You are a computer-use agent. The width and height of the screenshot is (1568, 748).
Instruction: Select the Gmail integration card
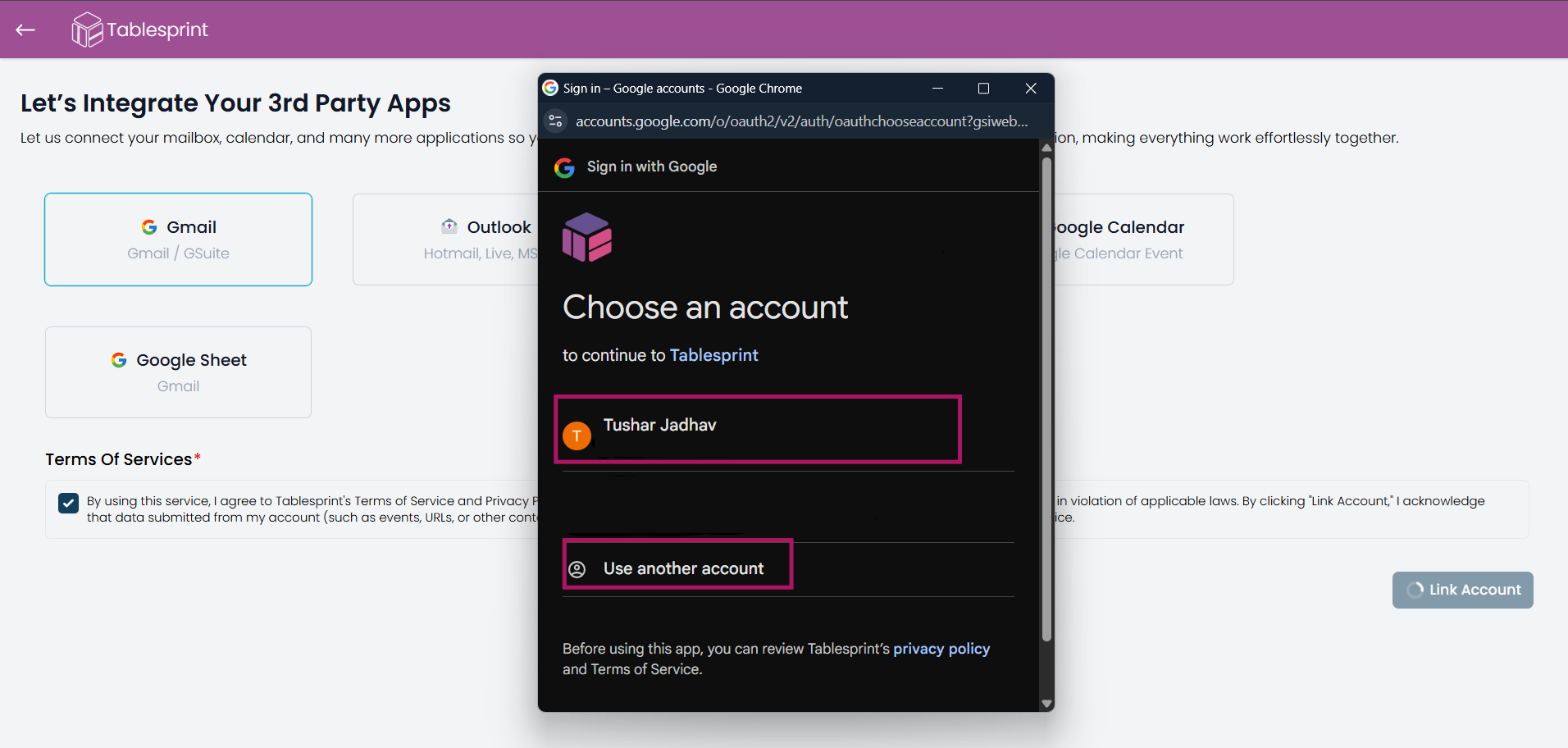pos(178,239)
